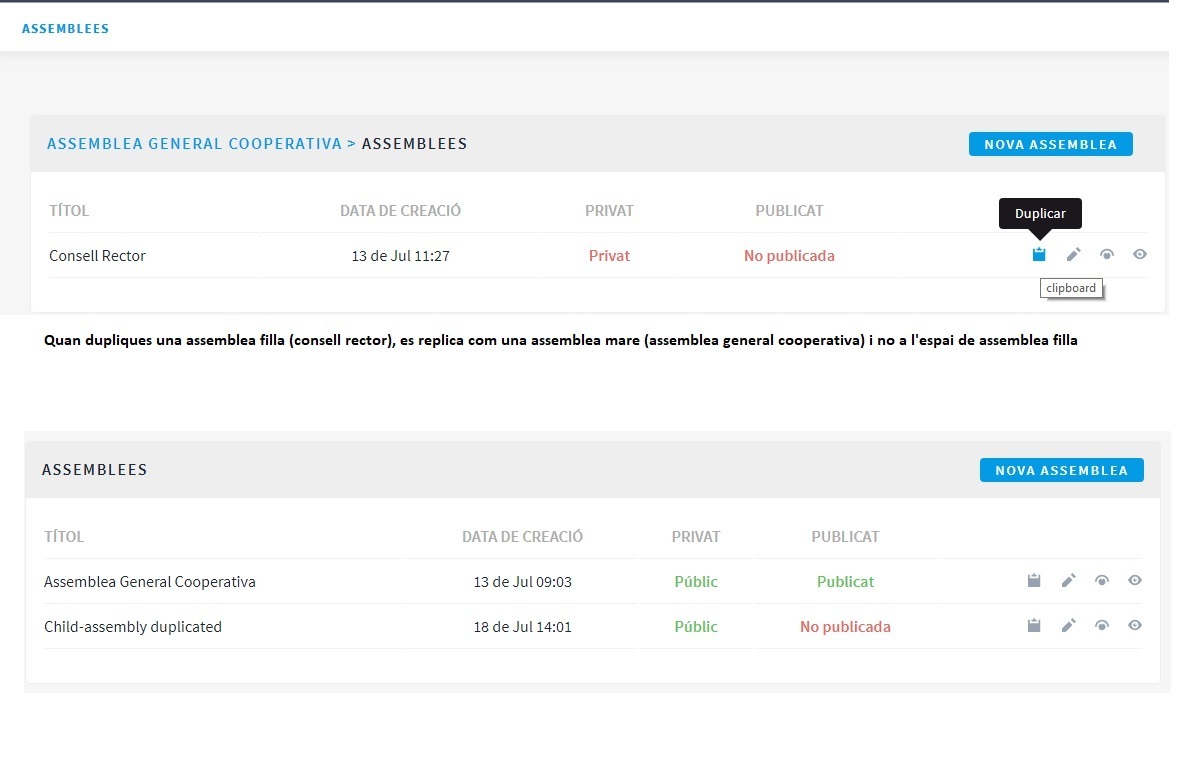Click the half-eye icon in the Assemblea General Cooperativa row
The width and height of the screenshot is (1182, 776).
coord(1101,581)
